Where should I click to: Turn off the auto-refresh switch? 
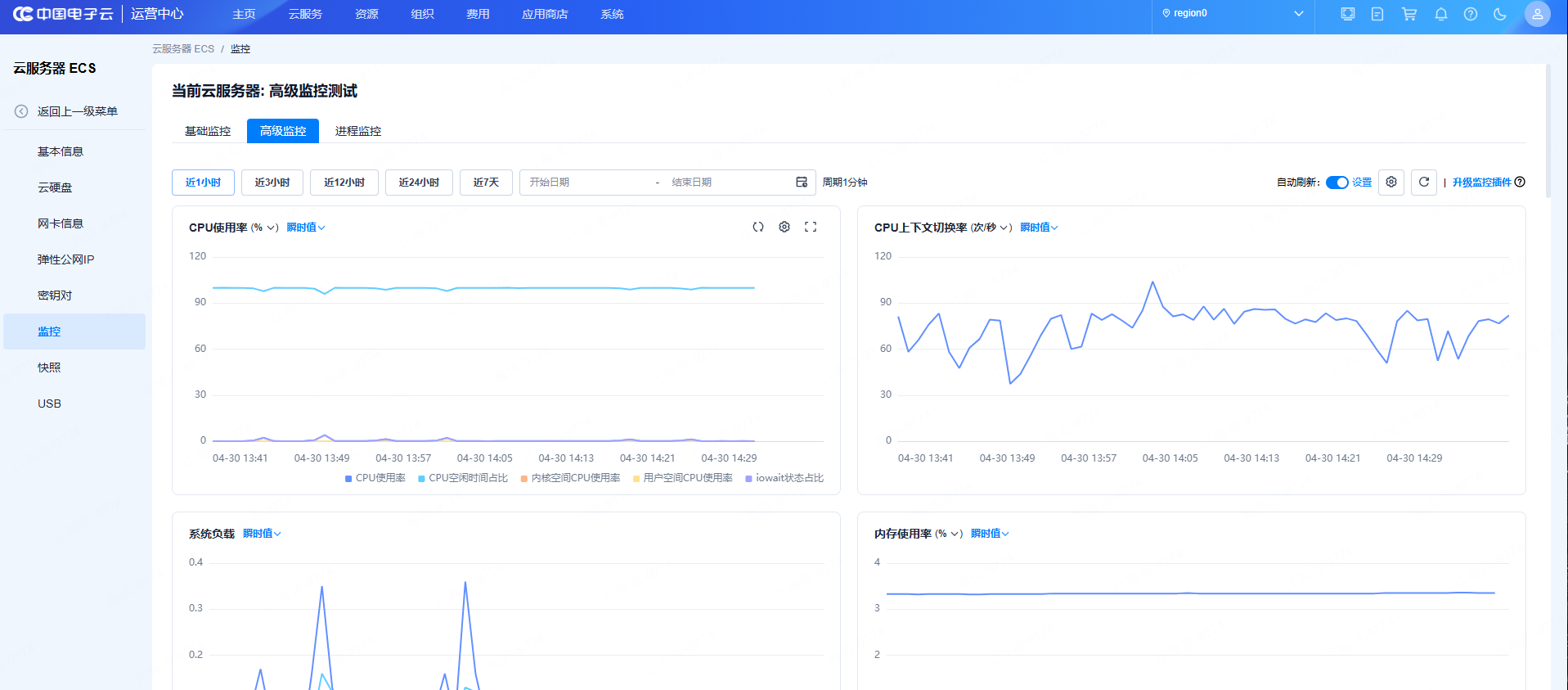pyautogui.click(x=1337, y=183)
